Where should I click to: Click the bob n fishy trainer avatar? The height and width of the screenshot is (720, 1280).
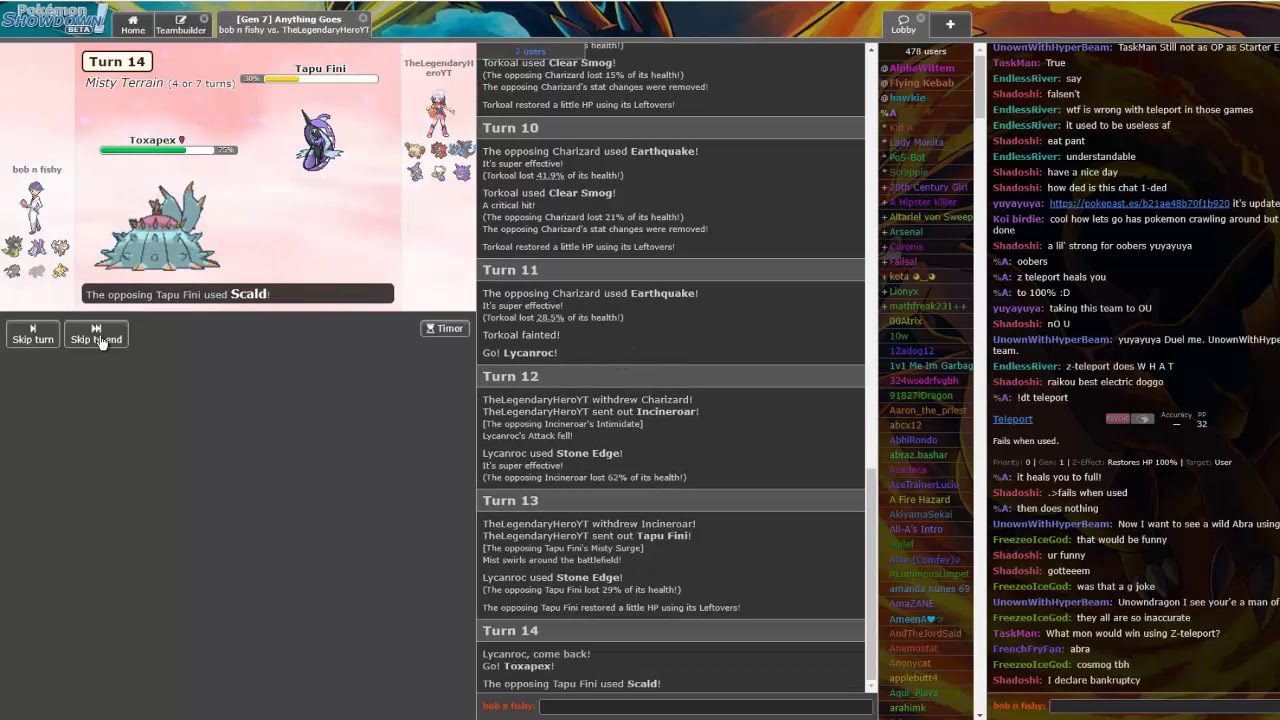pyautogui.click(x=36, y=207)
